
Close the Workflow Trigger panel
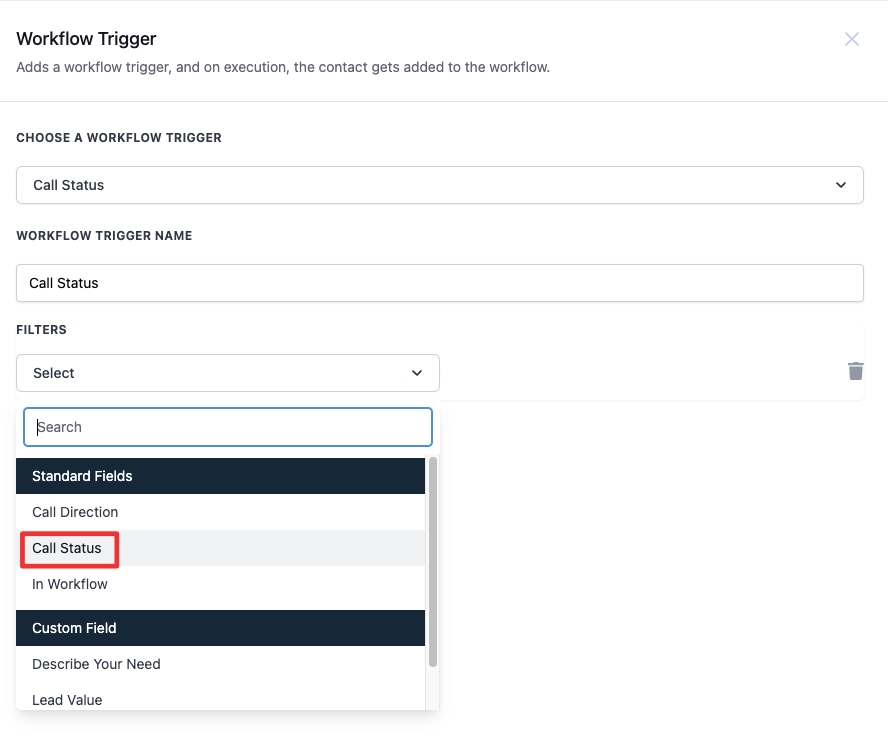[x=852, y=39]
